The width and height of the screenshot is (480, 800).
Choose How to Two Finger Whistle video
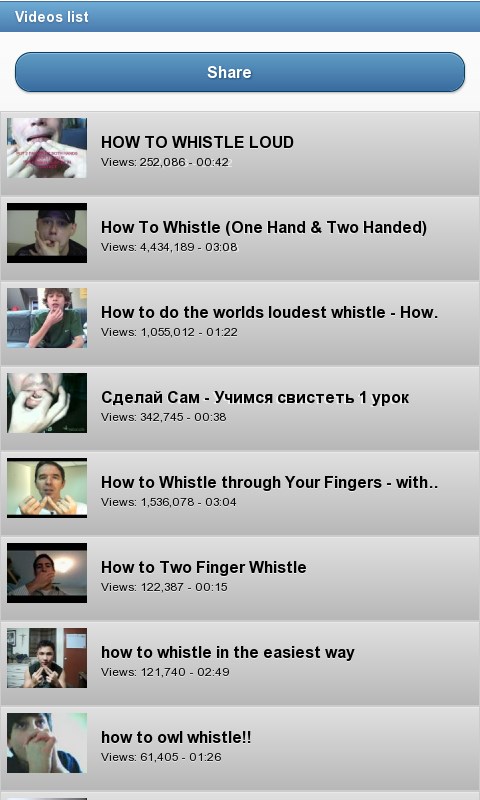coord(204,567)
